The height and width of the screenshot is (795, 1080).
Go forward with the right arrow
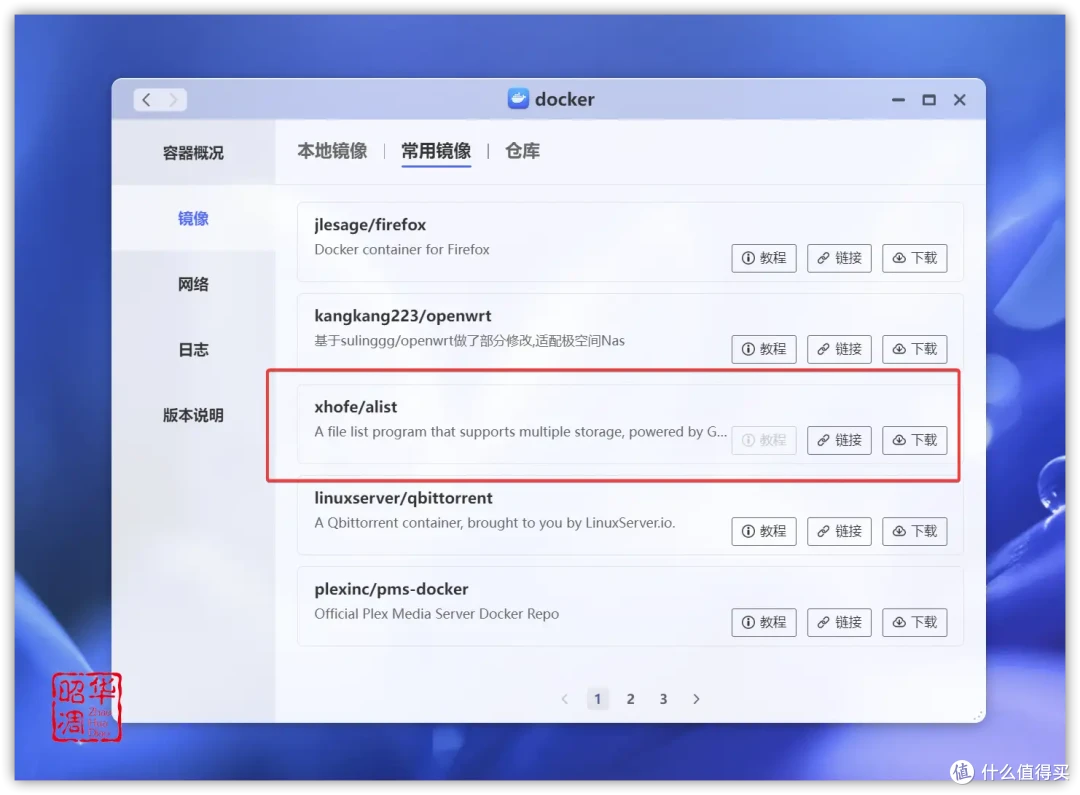174,100
